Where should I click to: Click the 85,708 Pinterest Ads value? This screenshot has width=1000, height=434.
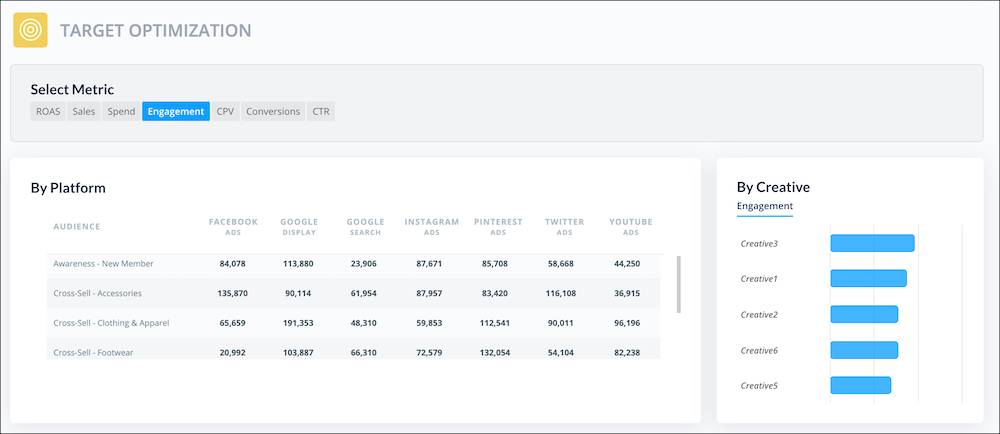click(495, 264)
